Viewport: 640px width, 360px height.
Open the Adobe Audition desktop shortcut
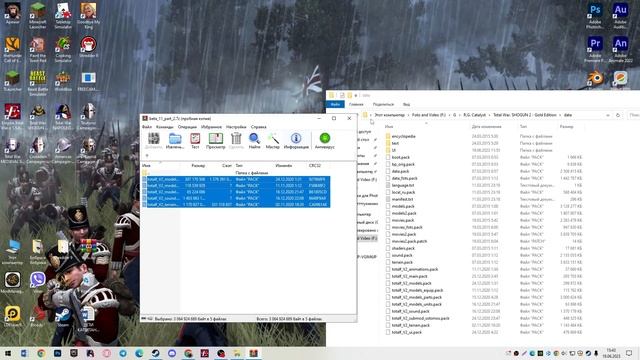click(x=620, y=16)
